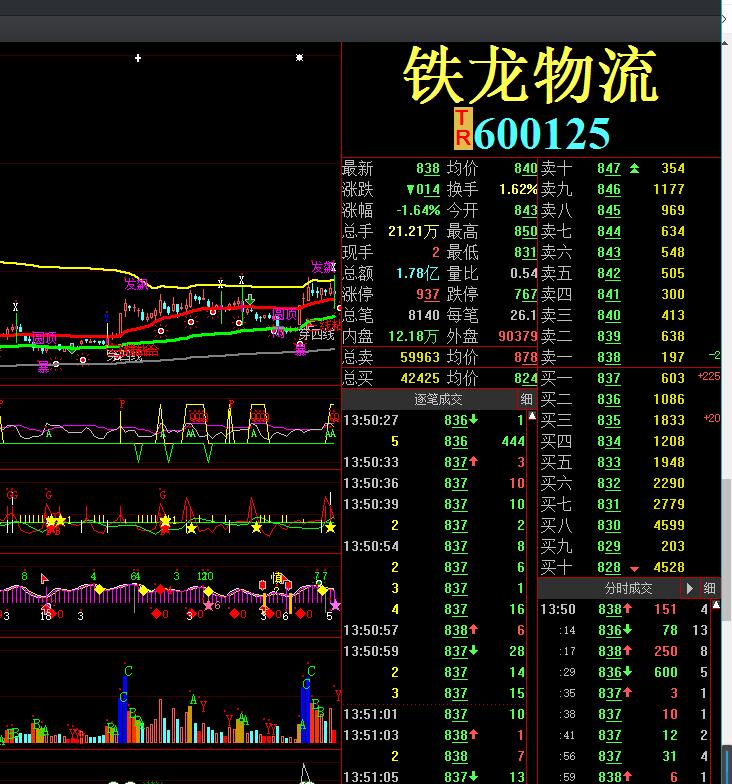Screen dimensions: 732x784
Task: Click the 13:51:01 tick trade row
Action: click(434, 714)
